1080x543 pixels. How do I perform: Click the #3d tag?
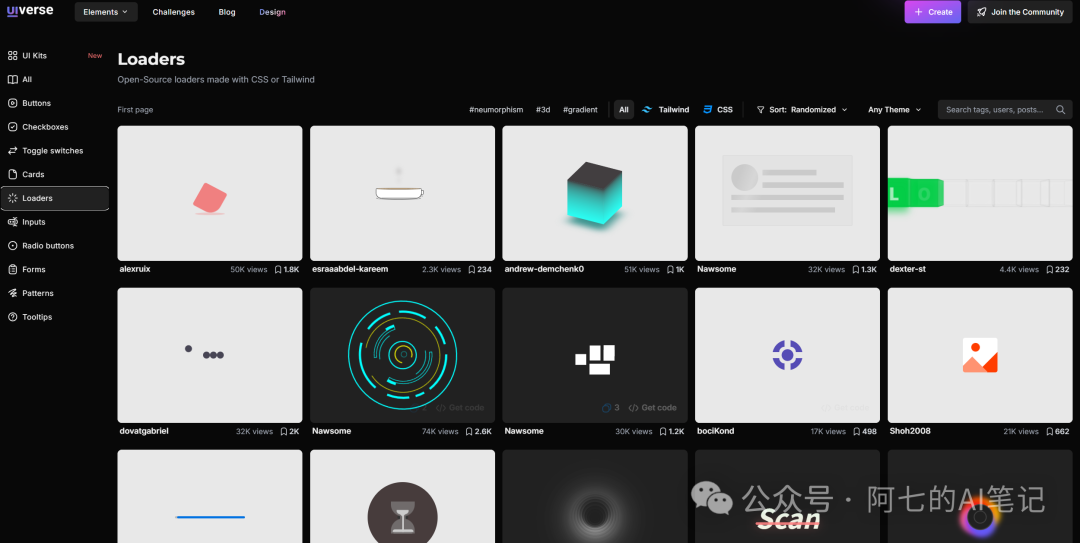click(543, 110)
